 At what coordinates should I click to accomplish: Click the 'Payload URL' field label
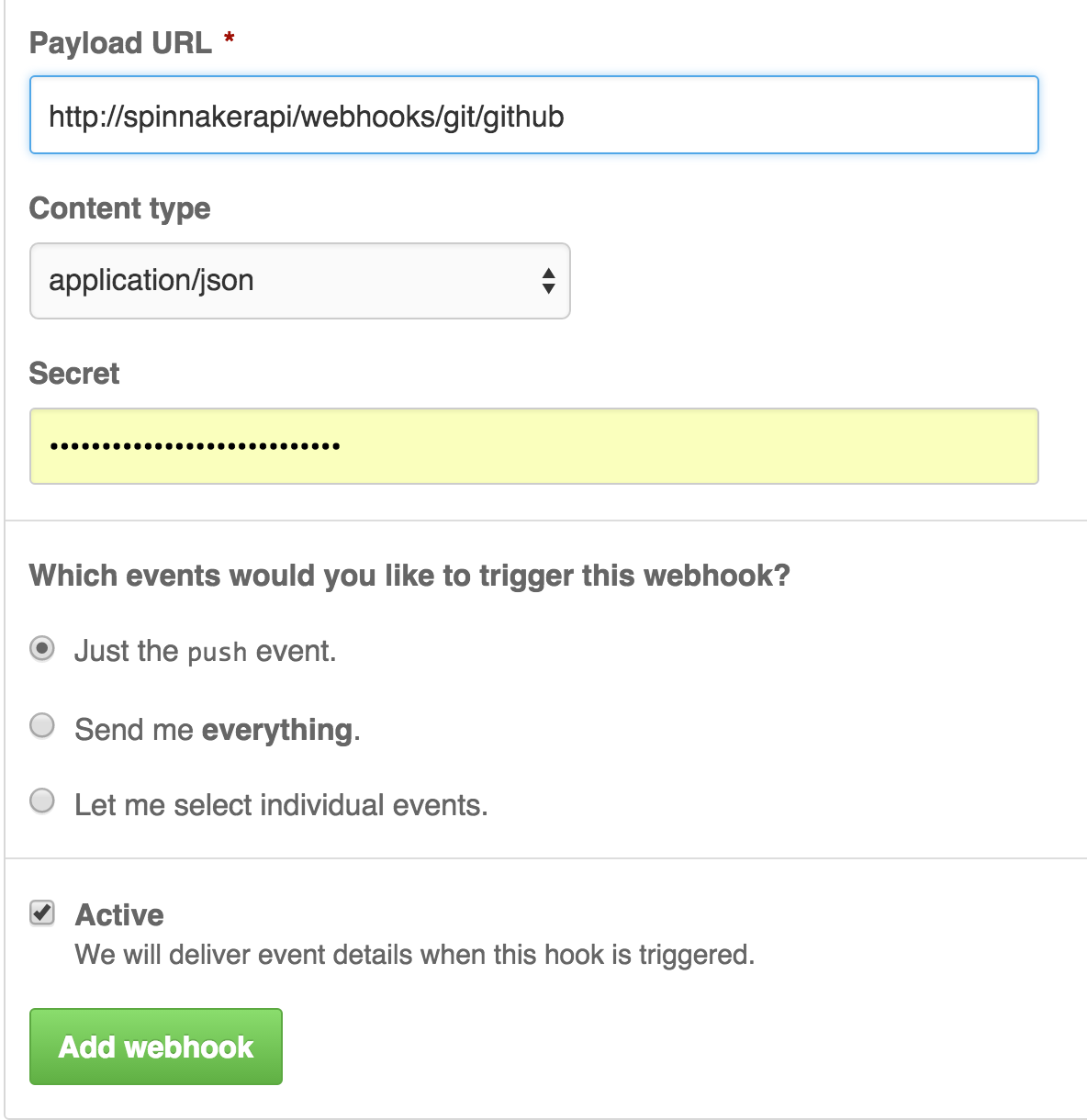coord(120,42)
